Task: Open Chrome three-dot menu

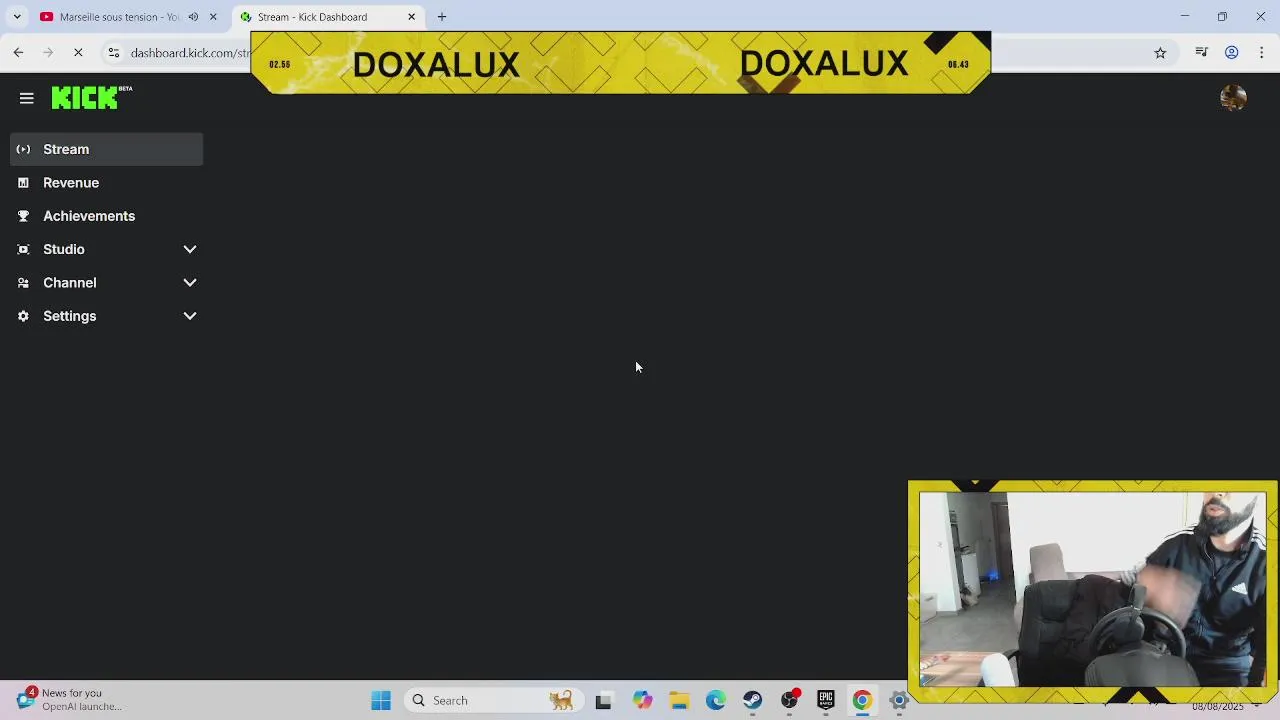Action: [x=1261, y=53]
